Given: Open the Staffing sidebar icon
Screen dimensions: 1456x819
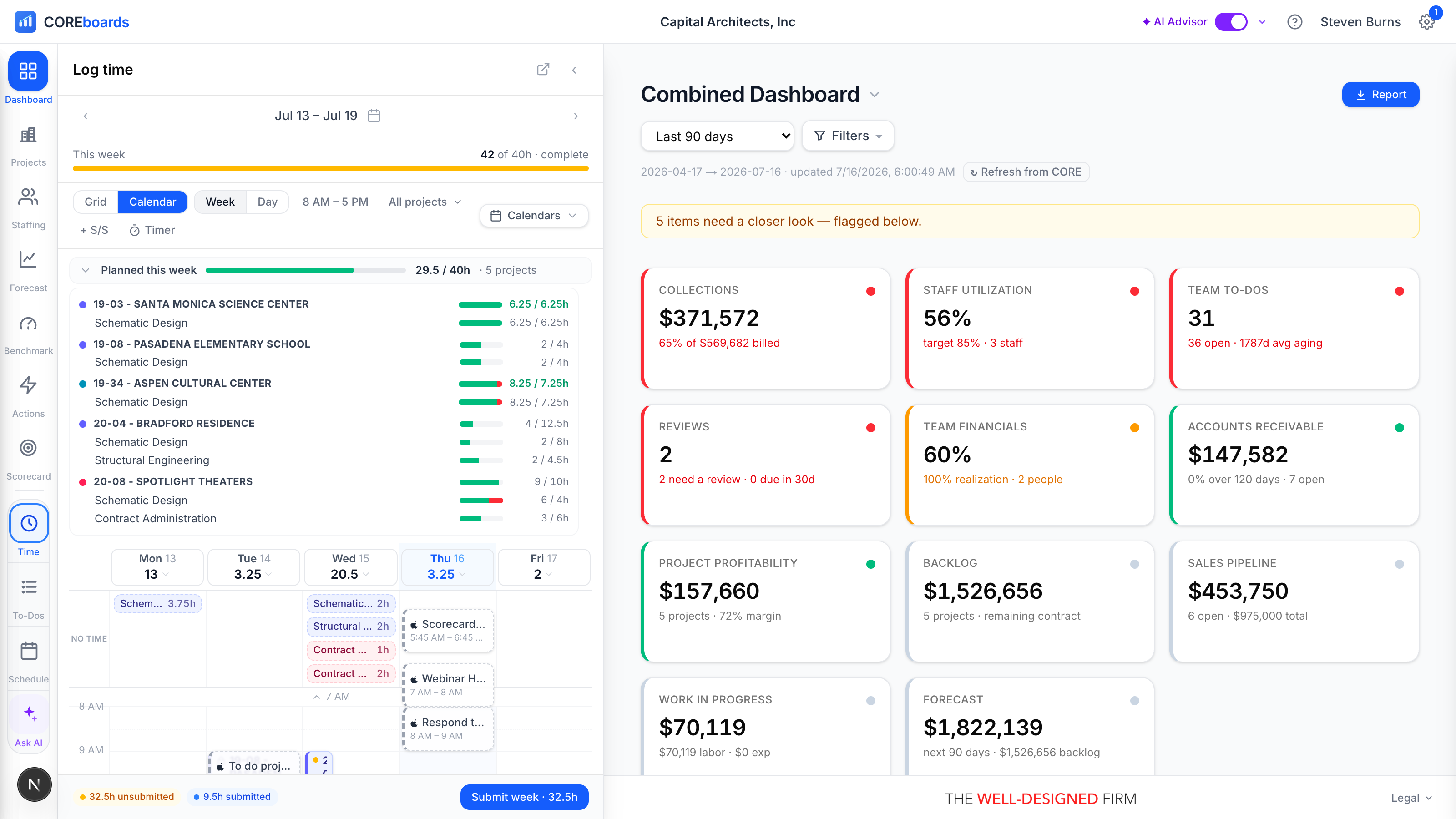Looking at the screenshot, I should pyautogui.click(x=28, y=197).
